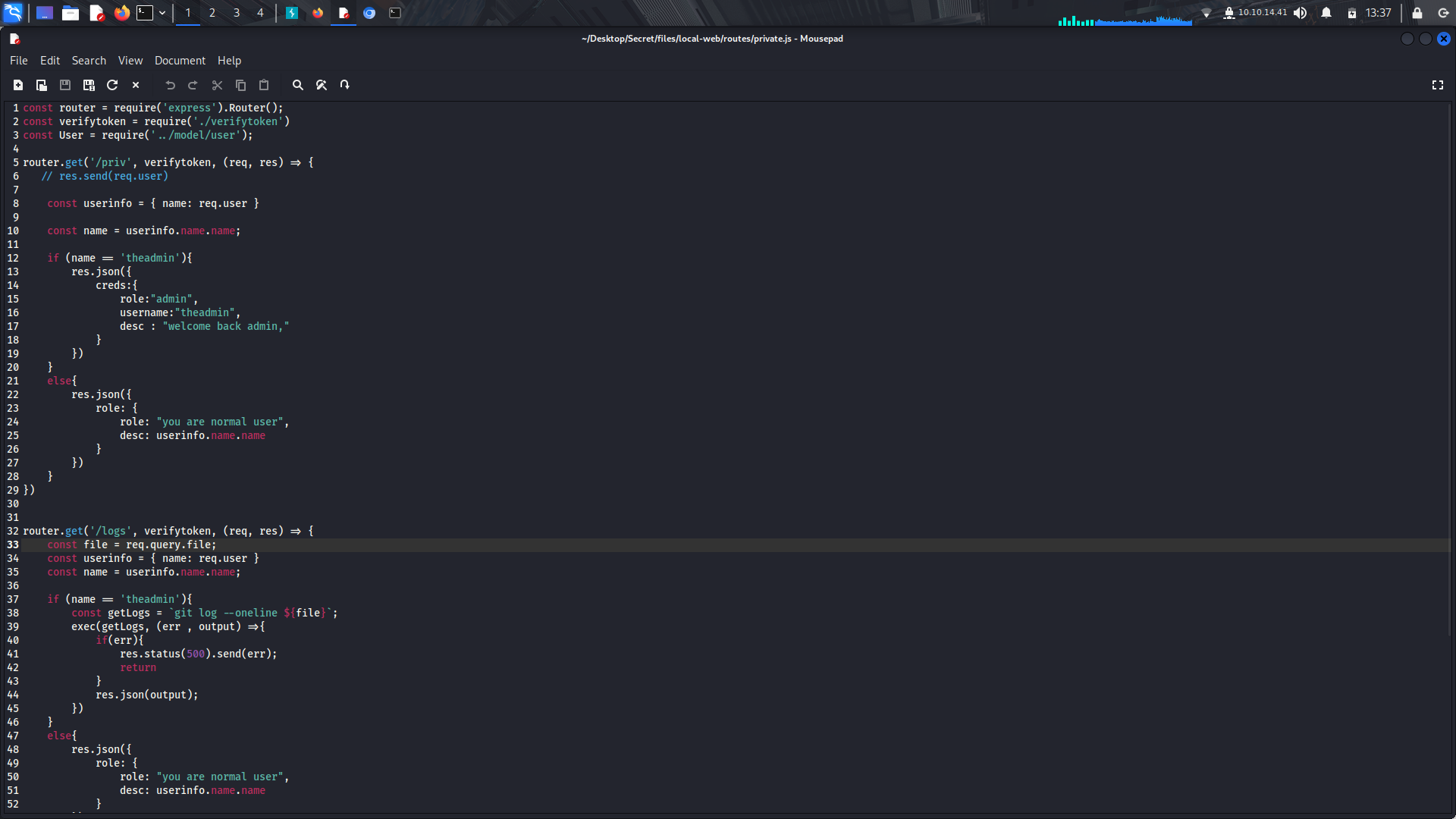Toggle fullscreen mode in Mousepad
The height and width of the screenshot is (819, 1456).
coord(1438,85)
